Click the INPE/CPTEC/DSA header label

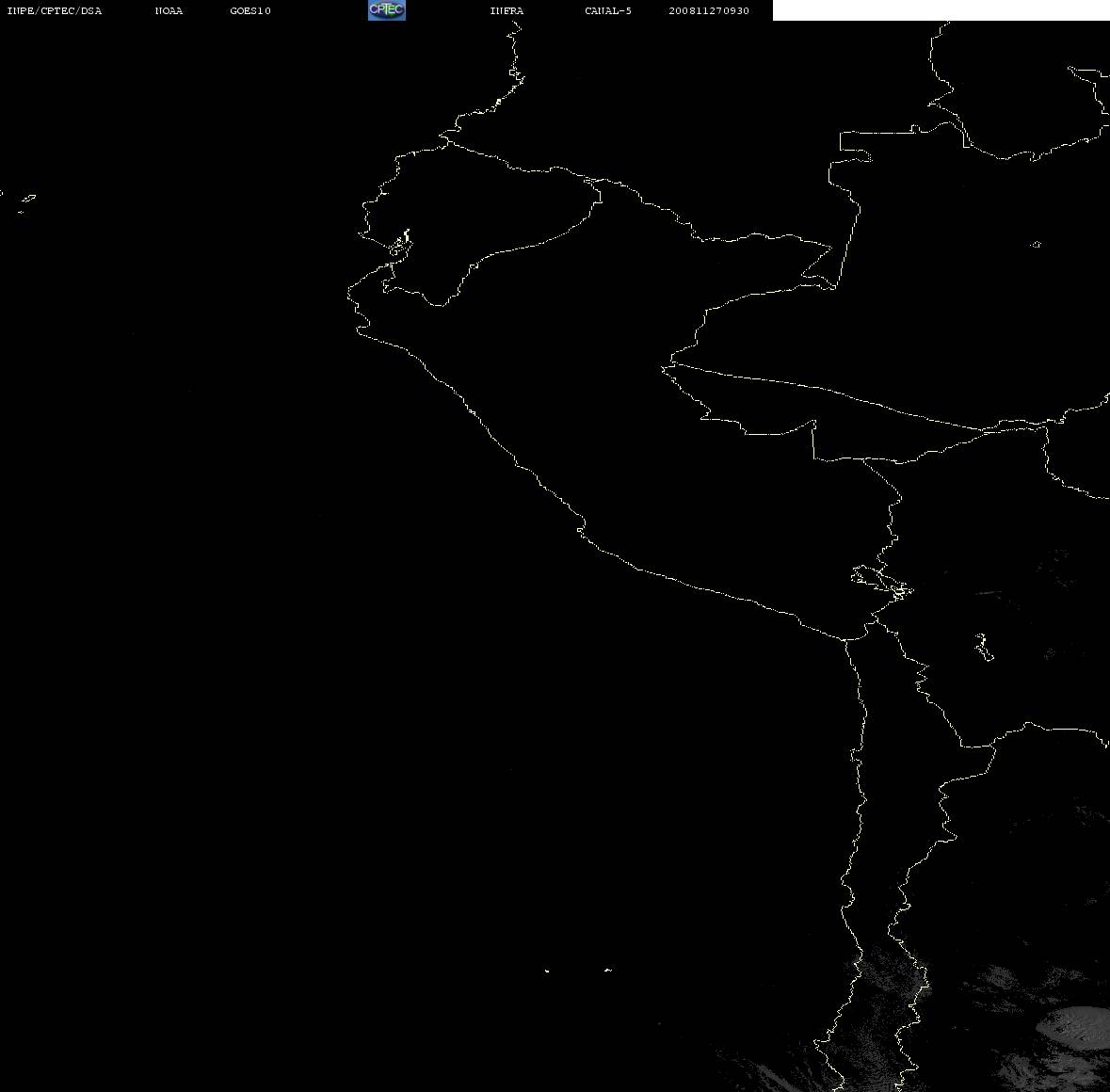pos(54,10)
